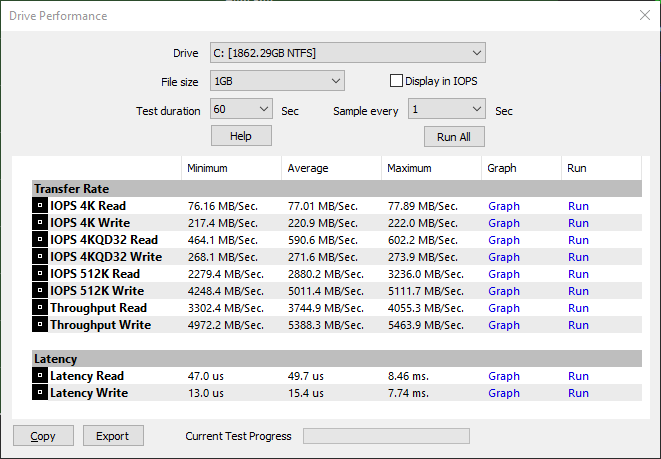Screen dimensions: 661x459
Task: Open Graph for Throughput Read
Action: tap(504, 308)
